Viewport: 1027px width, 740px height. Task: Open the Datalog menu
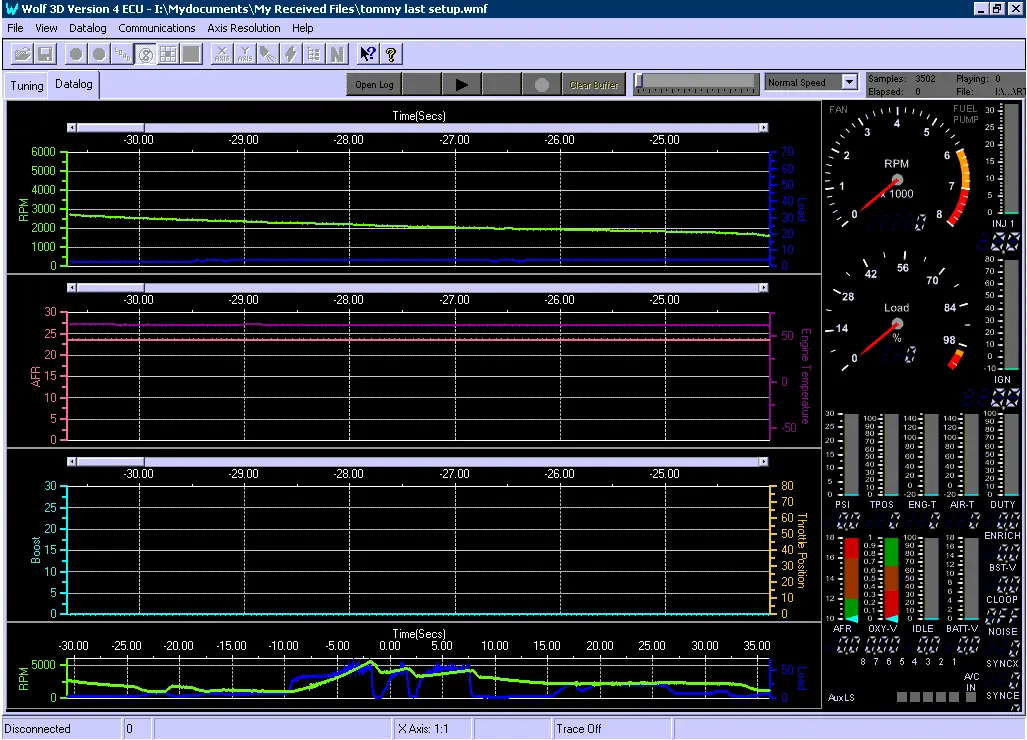coord(88,28)
